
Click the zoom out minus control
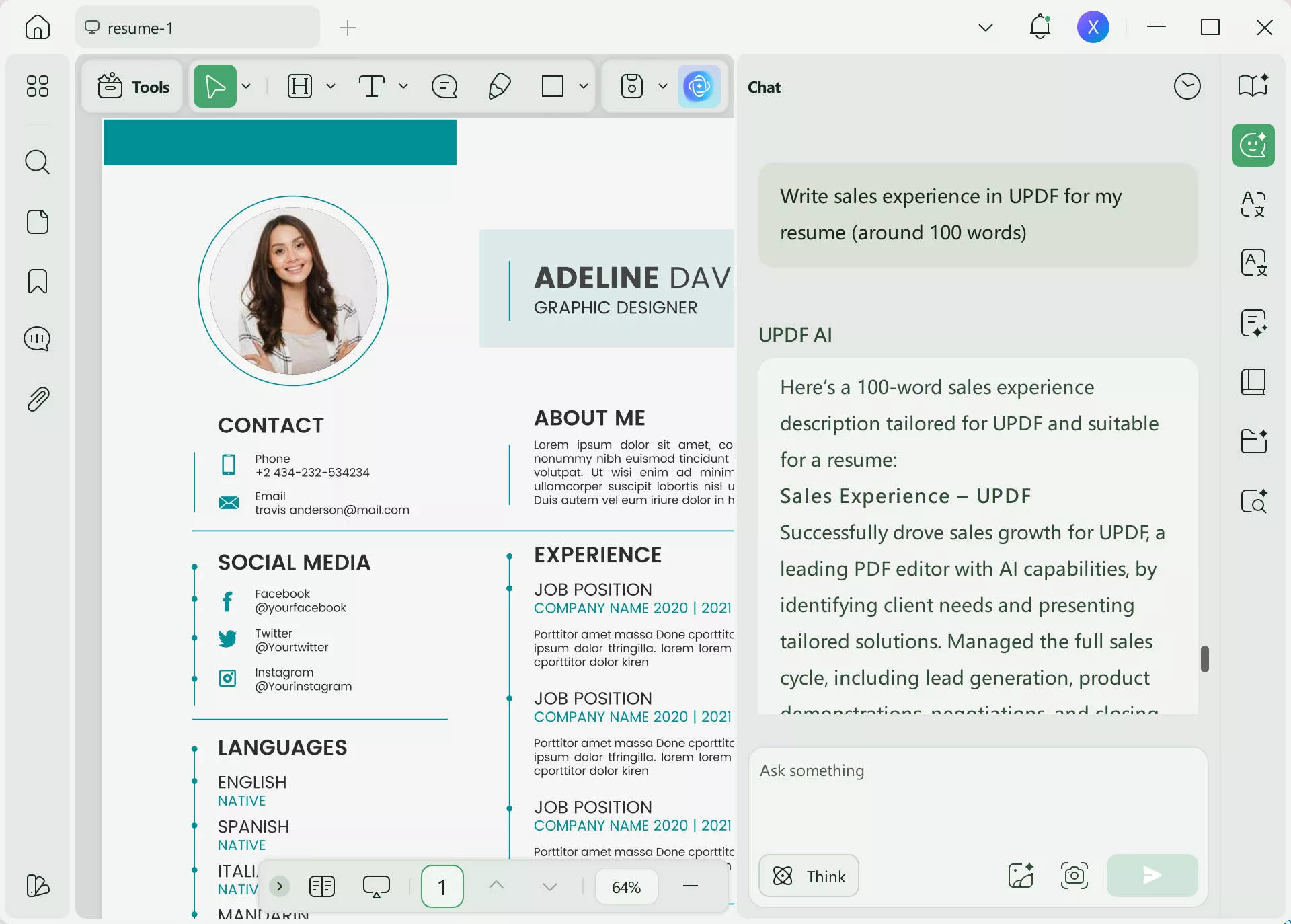pos(691,886)
